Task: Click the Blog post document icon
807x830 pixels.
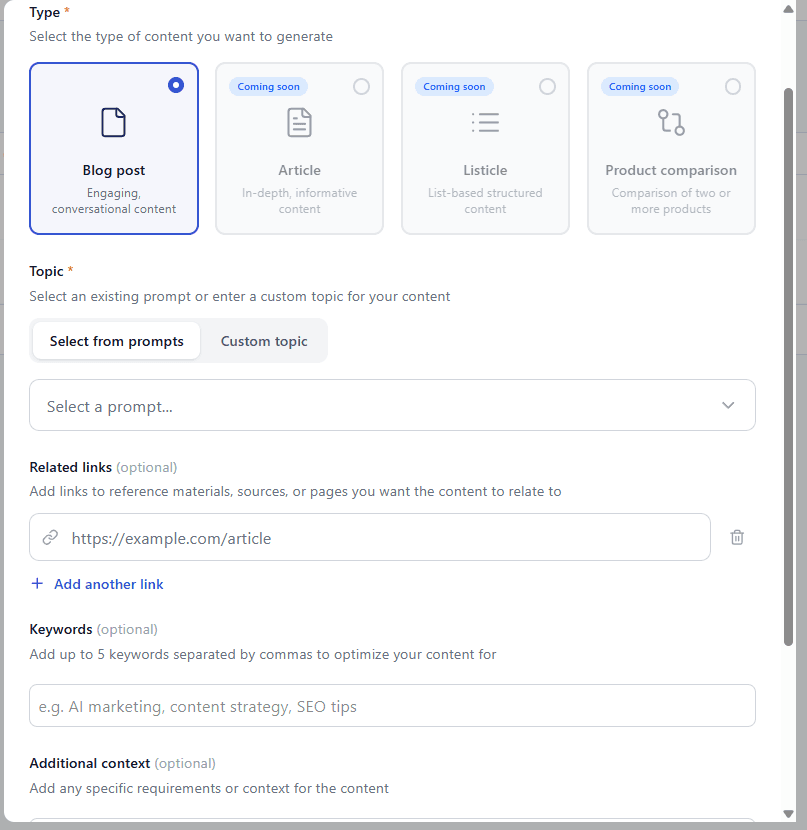Action: coord(113,122)
